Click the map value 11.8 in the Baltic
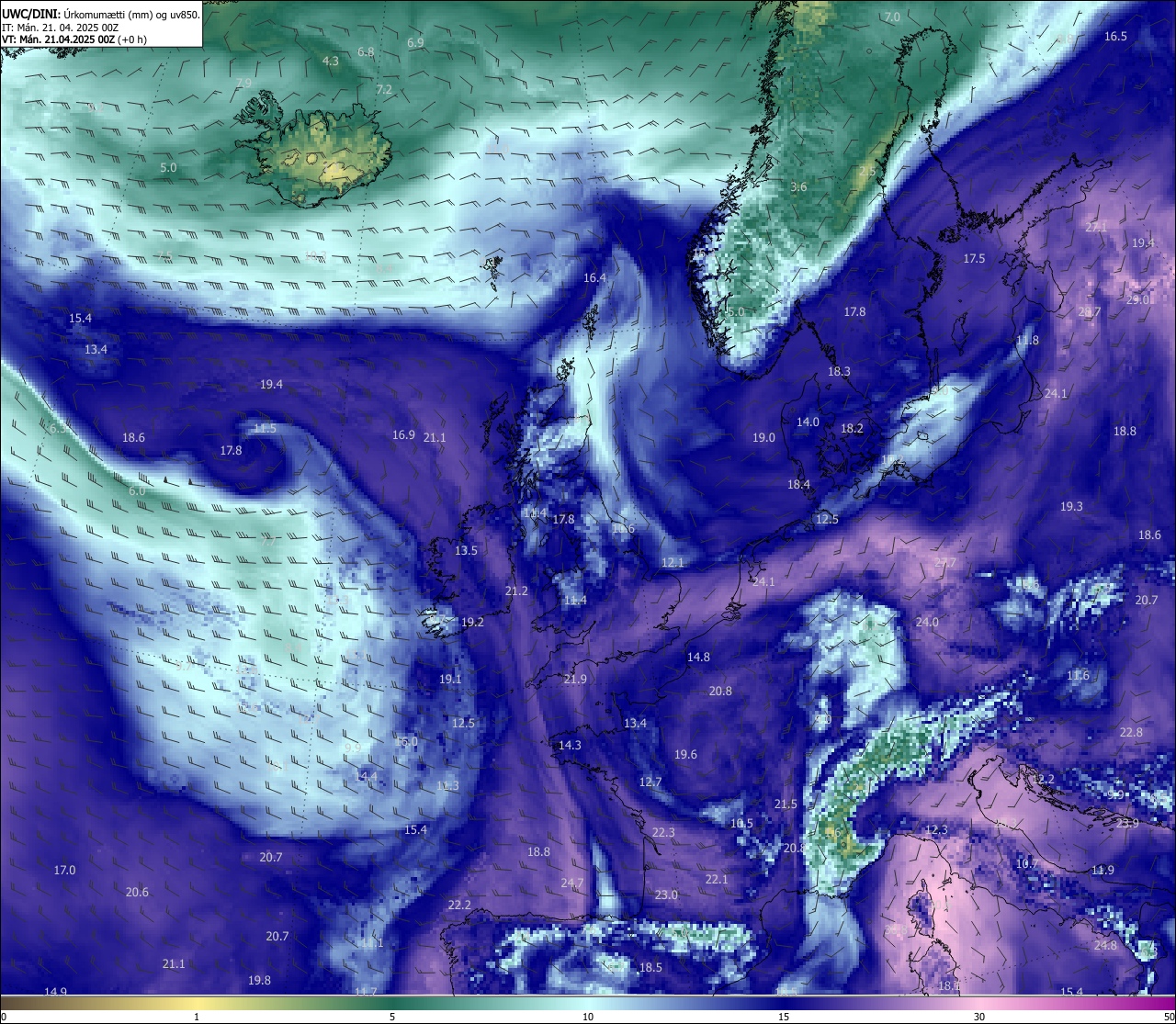This screenshot has height=1024, width=1176. pos(1027,340)
